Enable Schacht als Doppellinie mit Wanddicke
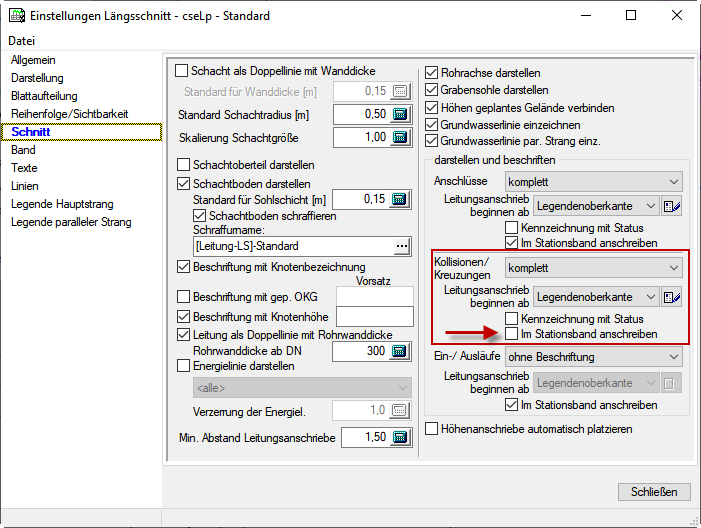Screen dimensions: 701x528 182,70
